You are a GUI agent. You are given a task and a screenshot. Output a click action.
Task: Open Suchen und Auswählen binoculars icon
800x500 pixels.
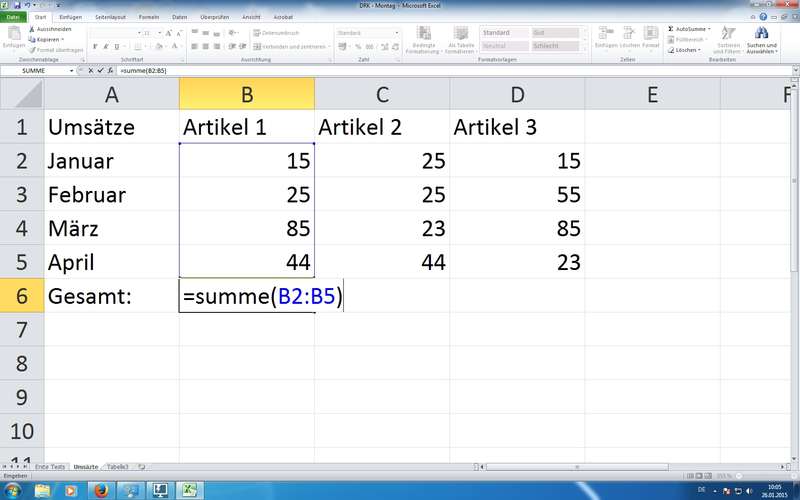[x=761, y=35]
